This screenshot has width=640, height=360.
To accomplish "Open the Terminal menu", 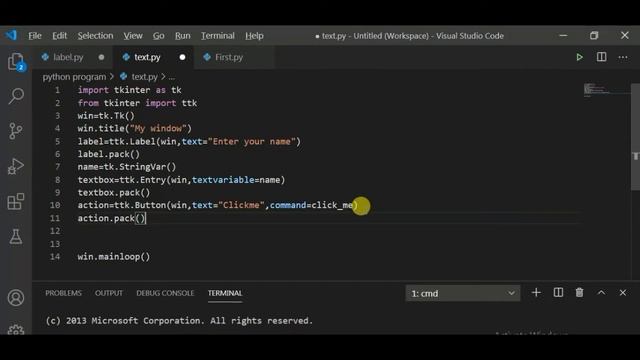I will click(218, 36).
